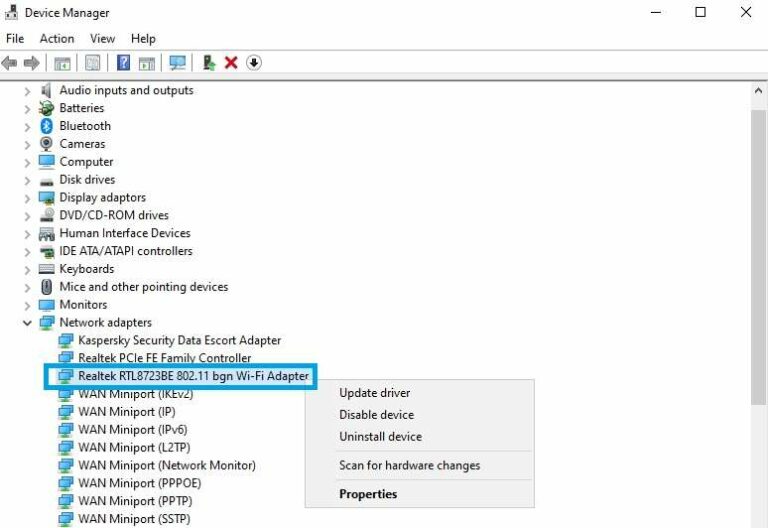Click the vertical scrollbar thumb
Viewport: 768px width, 528px height.
(x=758, y=257)
